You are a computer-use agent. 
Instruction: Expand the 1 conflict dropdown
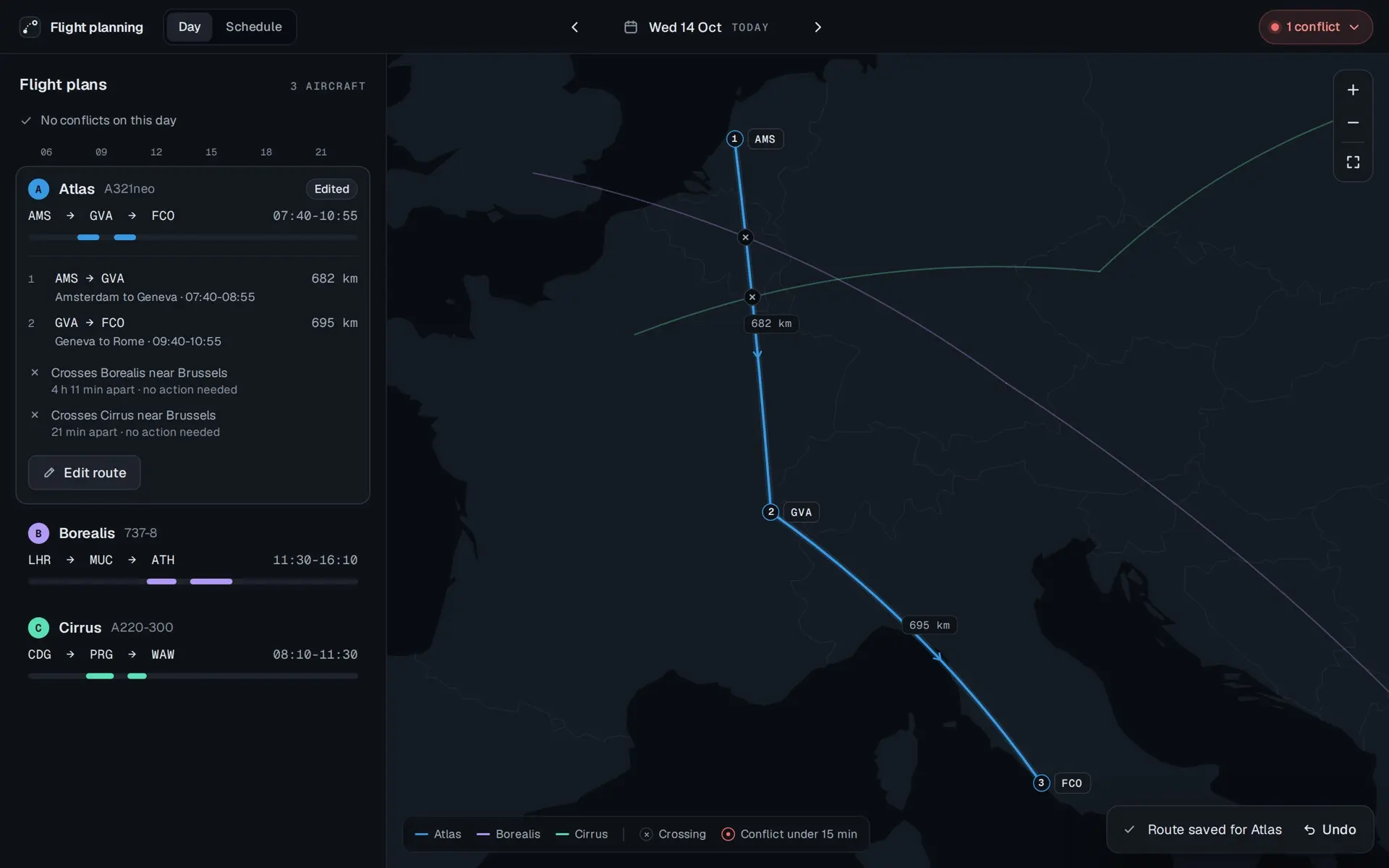[x=1315, y=27]
